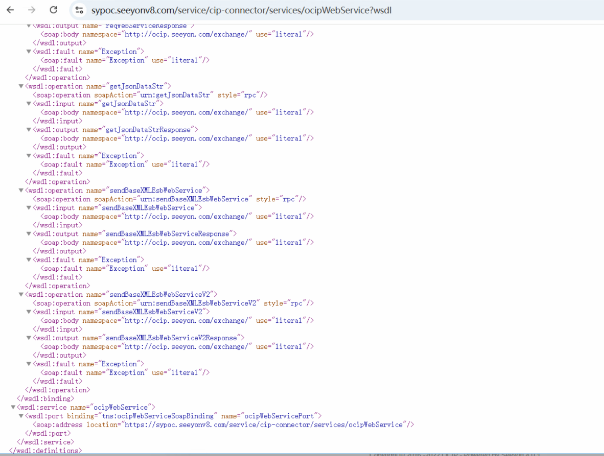This screenshot has width=604, height=456.
Task: Collapse the wsdl:port ocipWebServicePort node
Action: click(22, 415)
